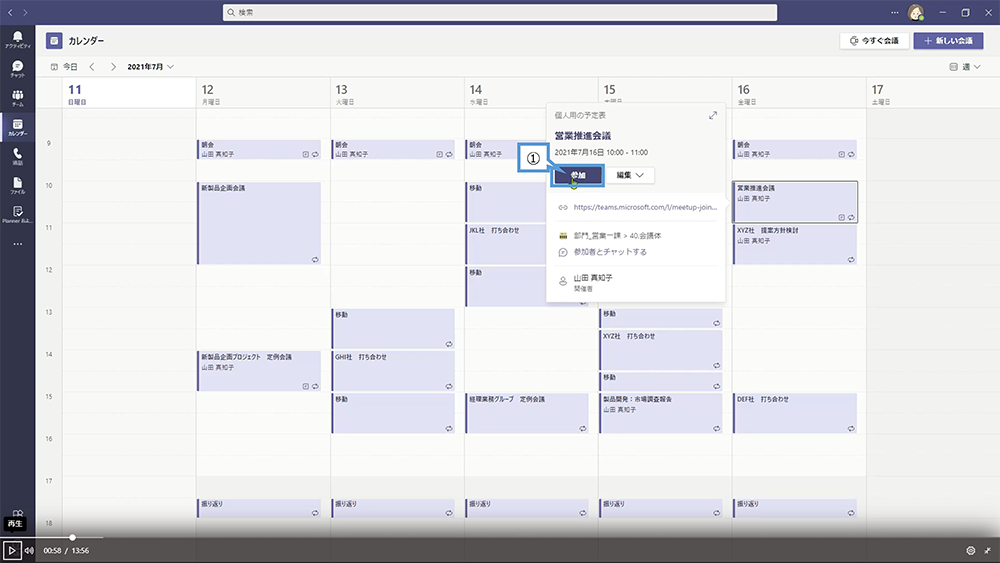1000x563 pixels.
Task: Open the 編集 dropdown in meeting popup
Action: tap(629, 175)
